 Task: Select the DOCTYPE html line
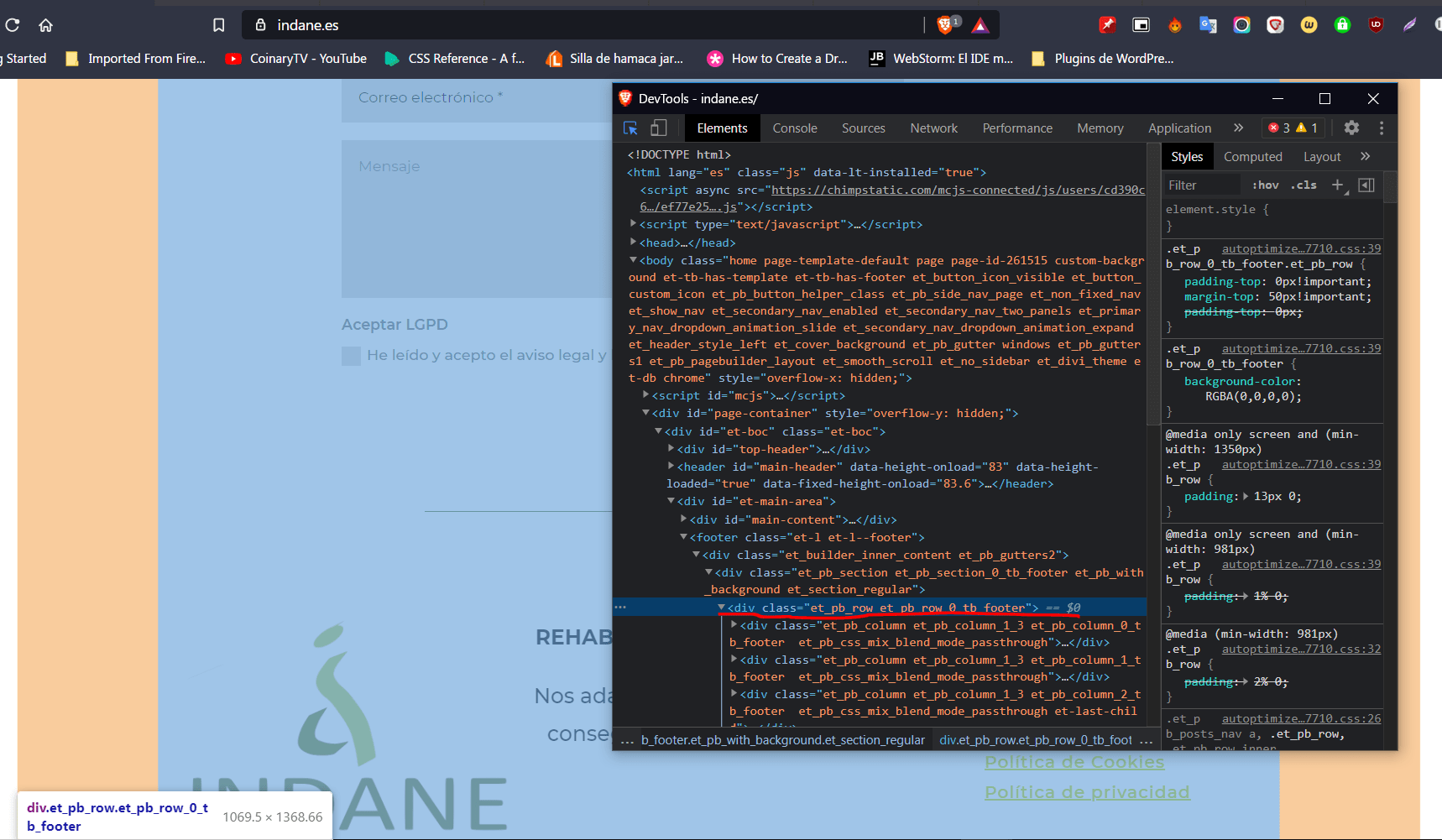[679, 154]
